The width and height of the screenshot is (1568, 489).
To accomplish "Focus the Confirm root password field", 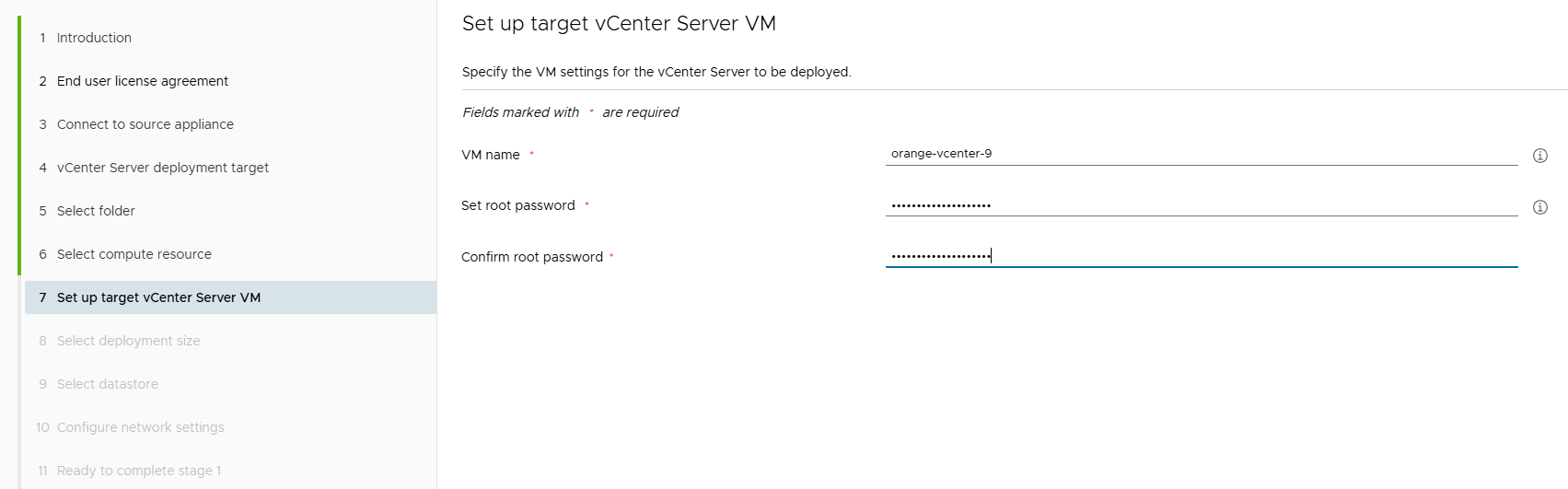I will point(1201,256).
